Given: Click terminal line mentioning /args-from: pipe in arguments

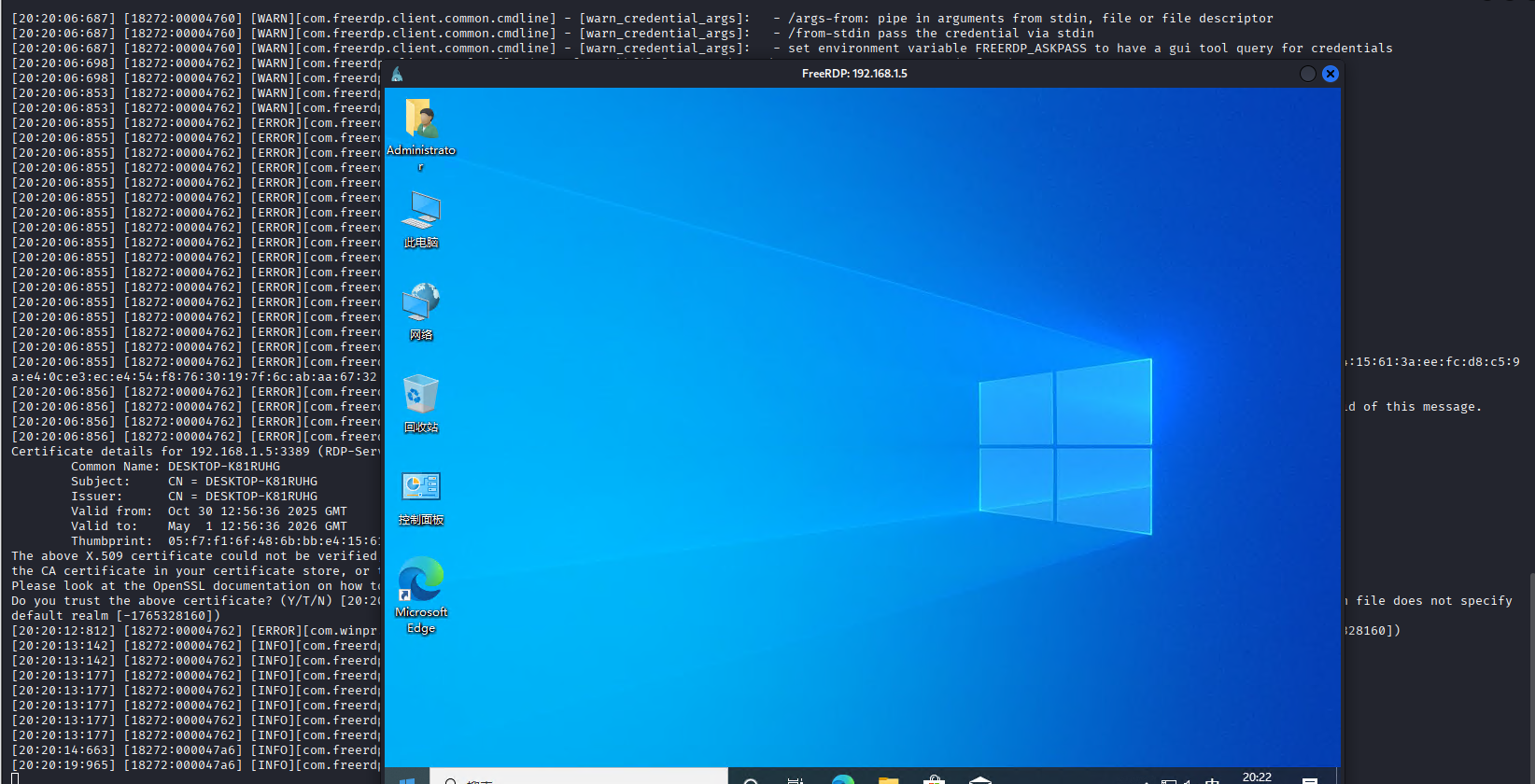Looking at the screenshot, I should pos(642,18).
